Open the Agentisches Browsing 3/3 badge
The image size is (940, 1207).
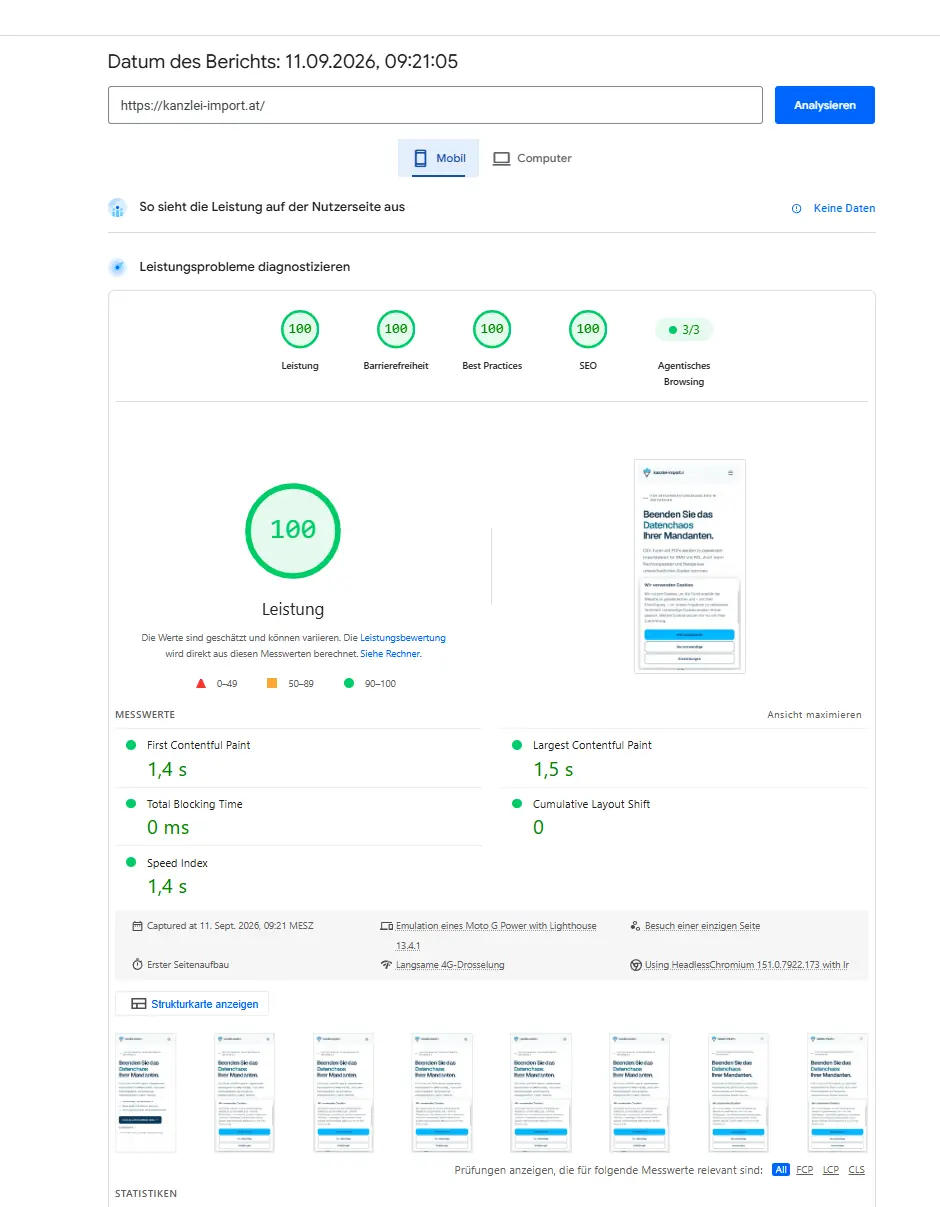684,329
